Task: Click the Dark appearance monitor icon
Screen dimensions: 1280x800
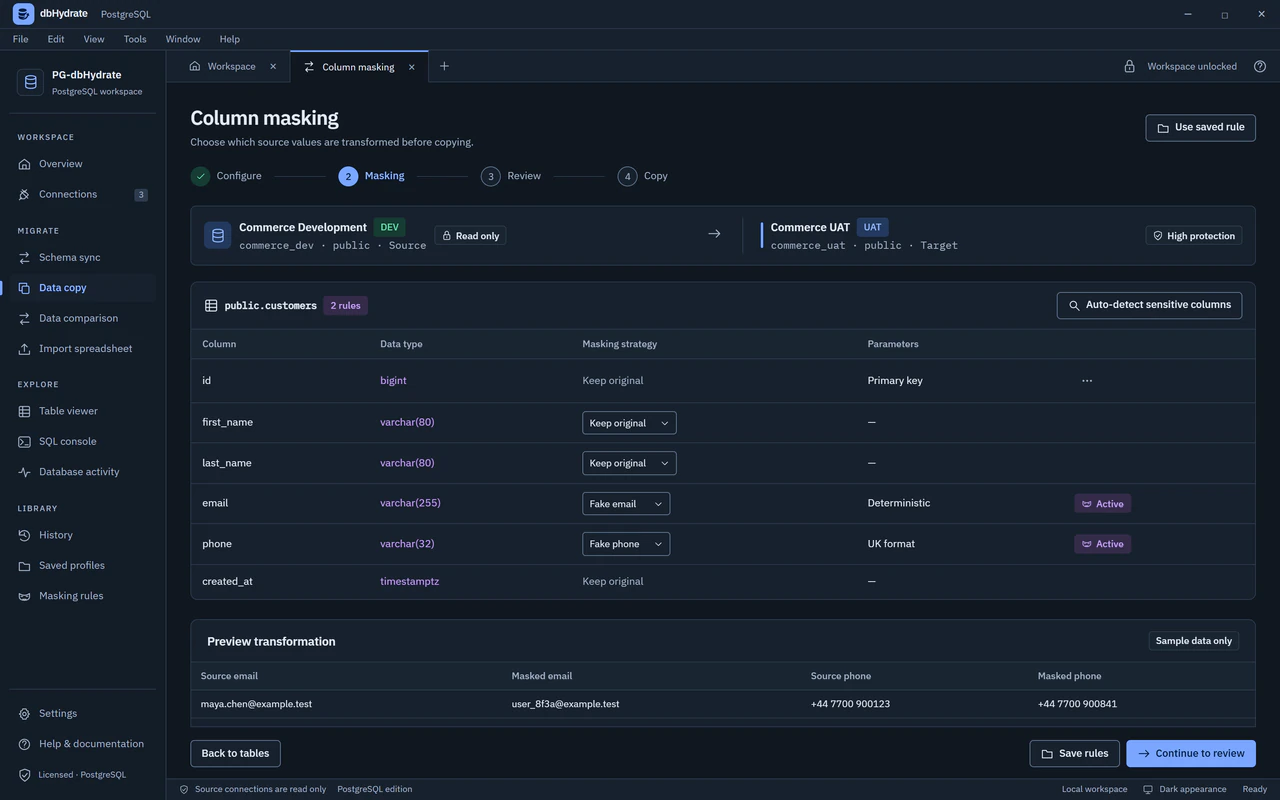Action: point(1148,789)
